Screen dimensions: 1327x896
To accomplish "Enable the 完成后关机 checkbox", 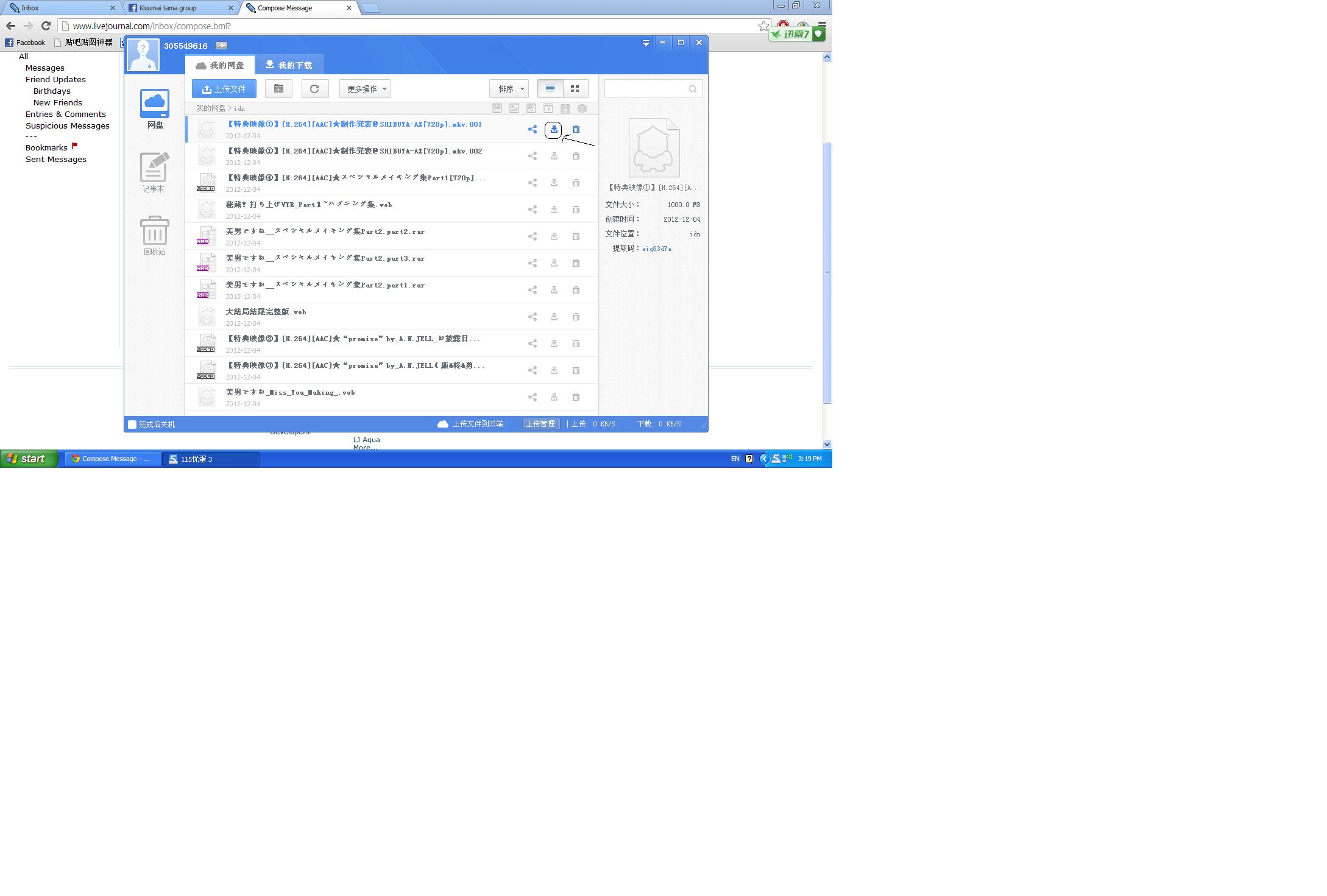I will [x=132, y=425].
